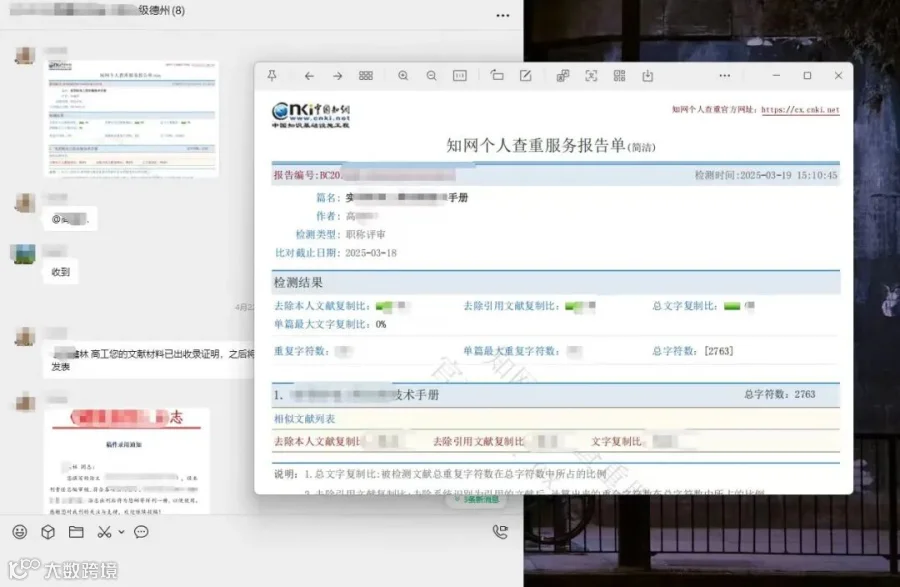Open chat history bubble icon
Viewport: 900px width, 587px height.
141,532
